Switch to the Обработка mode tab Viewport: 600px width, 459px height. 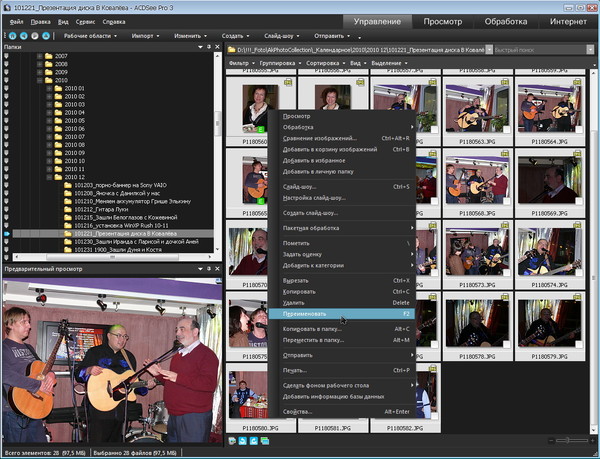pos(506,22)
